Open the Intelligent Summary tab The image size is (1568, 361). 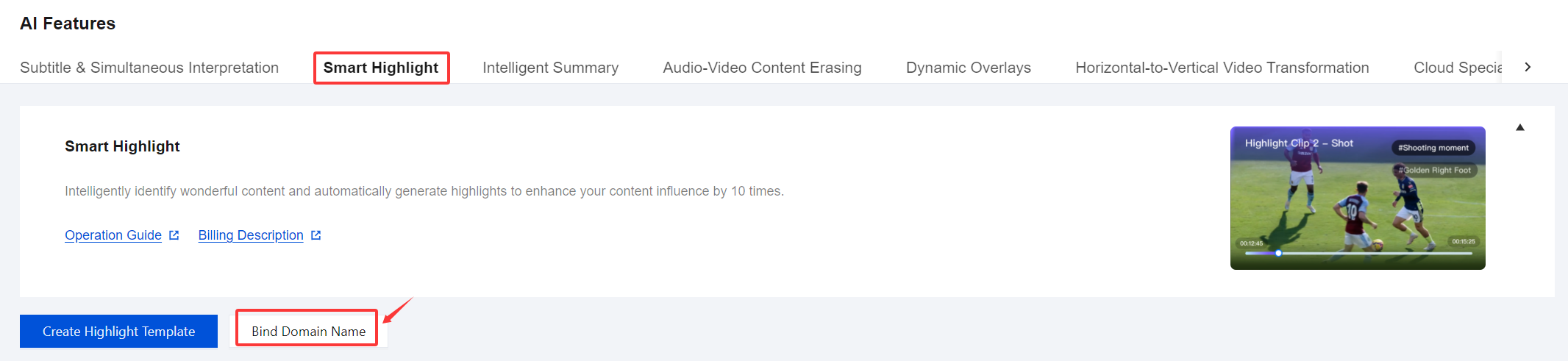[x=550, y=68]
